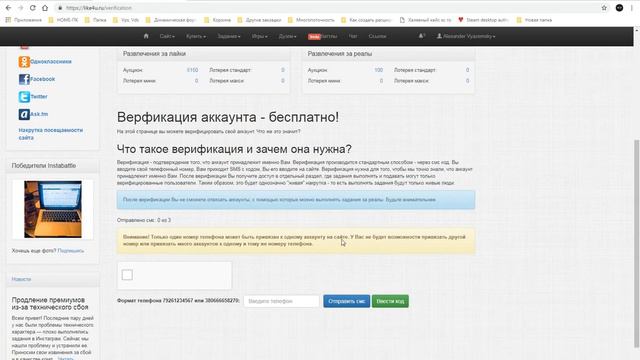Screen dimensions: 640x360
Task: Click the Facebook icon in the sidebar
Action: [24, 79]
